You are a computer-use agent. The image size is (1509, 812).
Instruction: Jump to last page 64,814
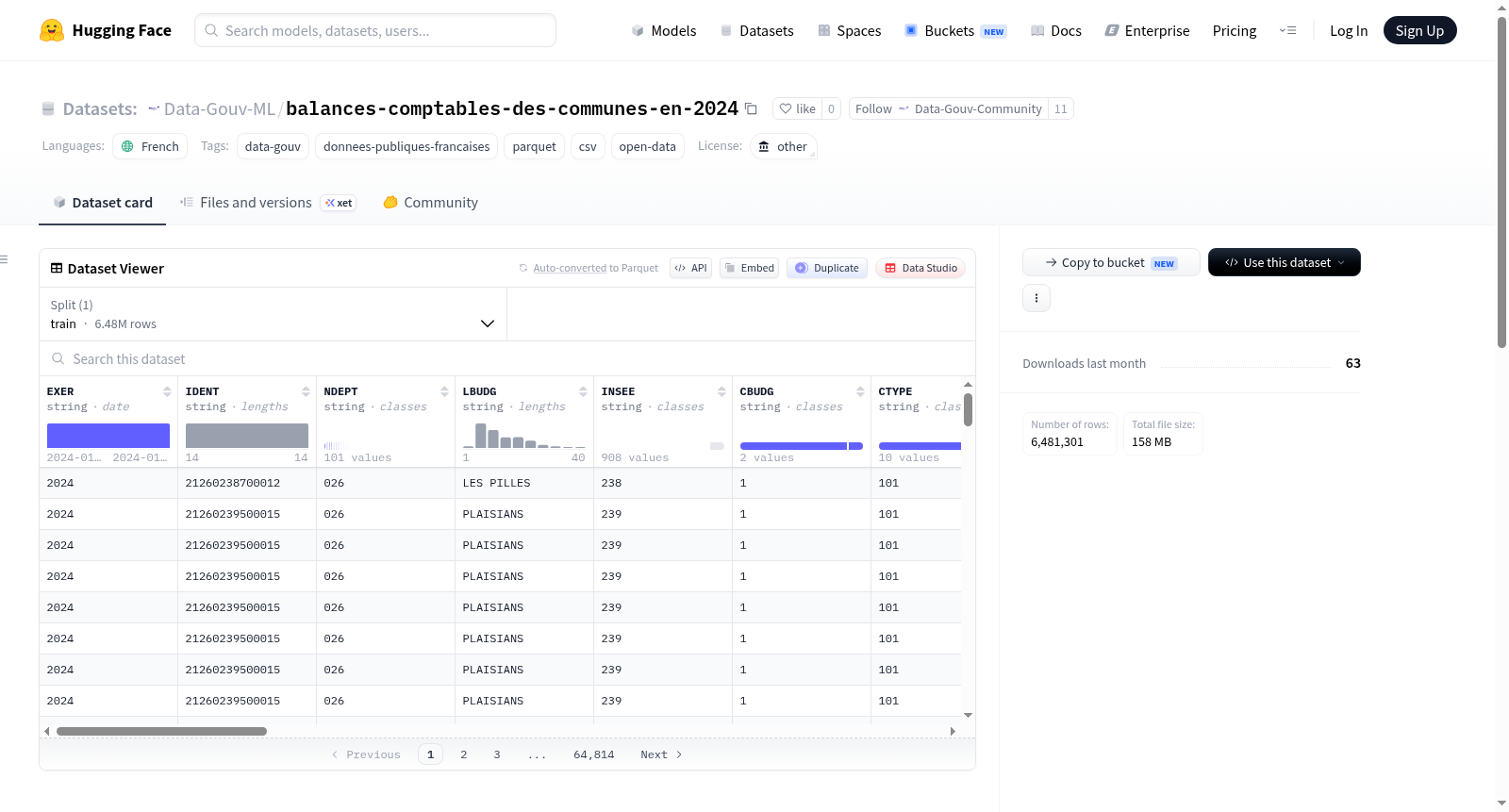click(x=594, y=754)
